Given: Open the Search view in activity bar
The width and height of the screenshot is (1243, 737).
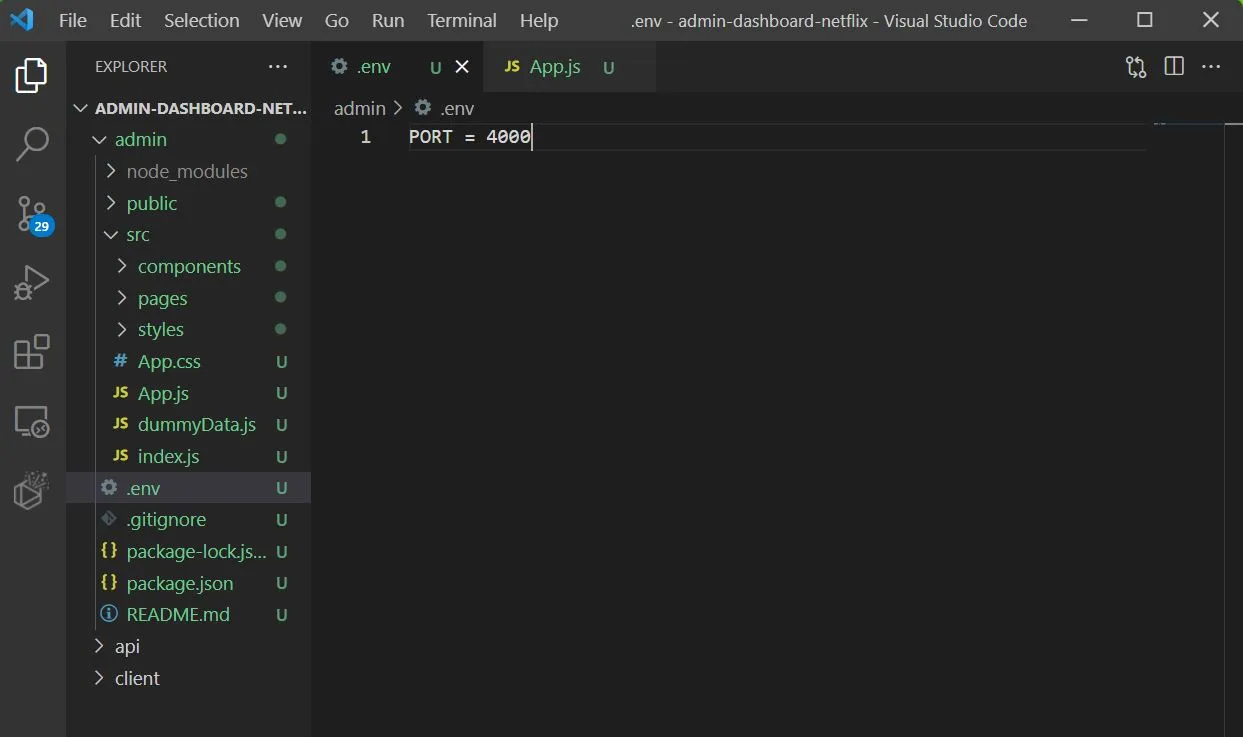Looking at the screenshot, I should (32, 144).
